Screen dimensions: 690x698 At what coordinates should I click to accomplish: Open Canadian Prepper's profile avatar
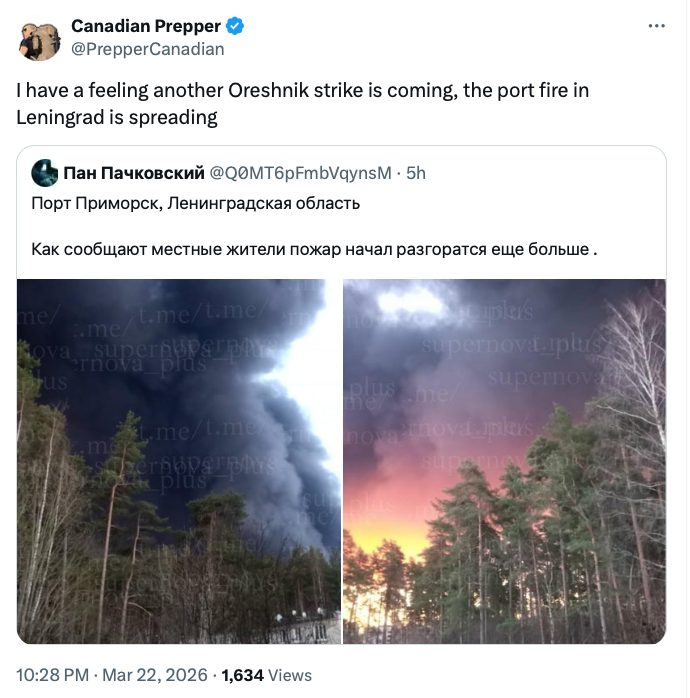pos(40,38)
